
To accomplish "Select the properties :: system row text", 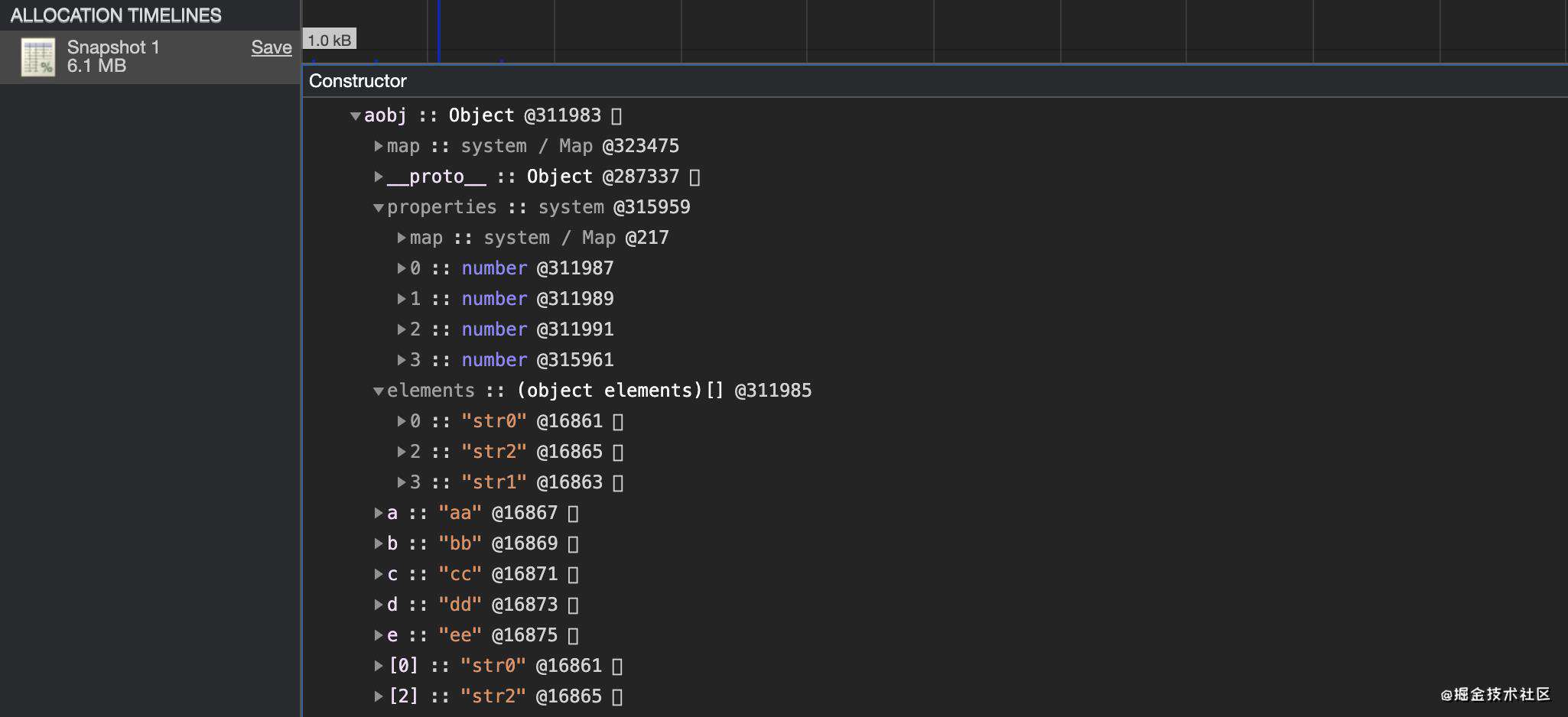I will (x=538, y=207).
